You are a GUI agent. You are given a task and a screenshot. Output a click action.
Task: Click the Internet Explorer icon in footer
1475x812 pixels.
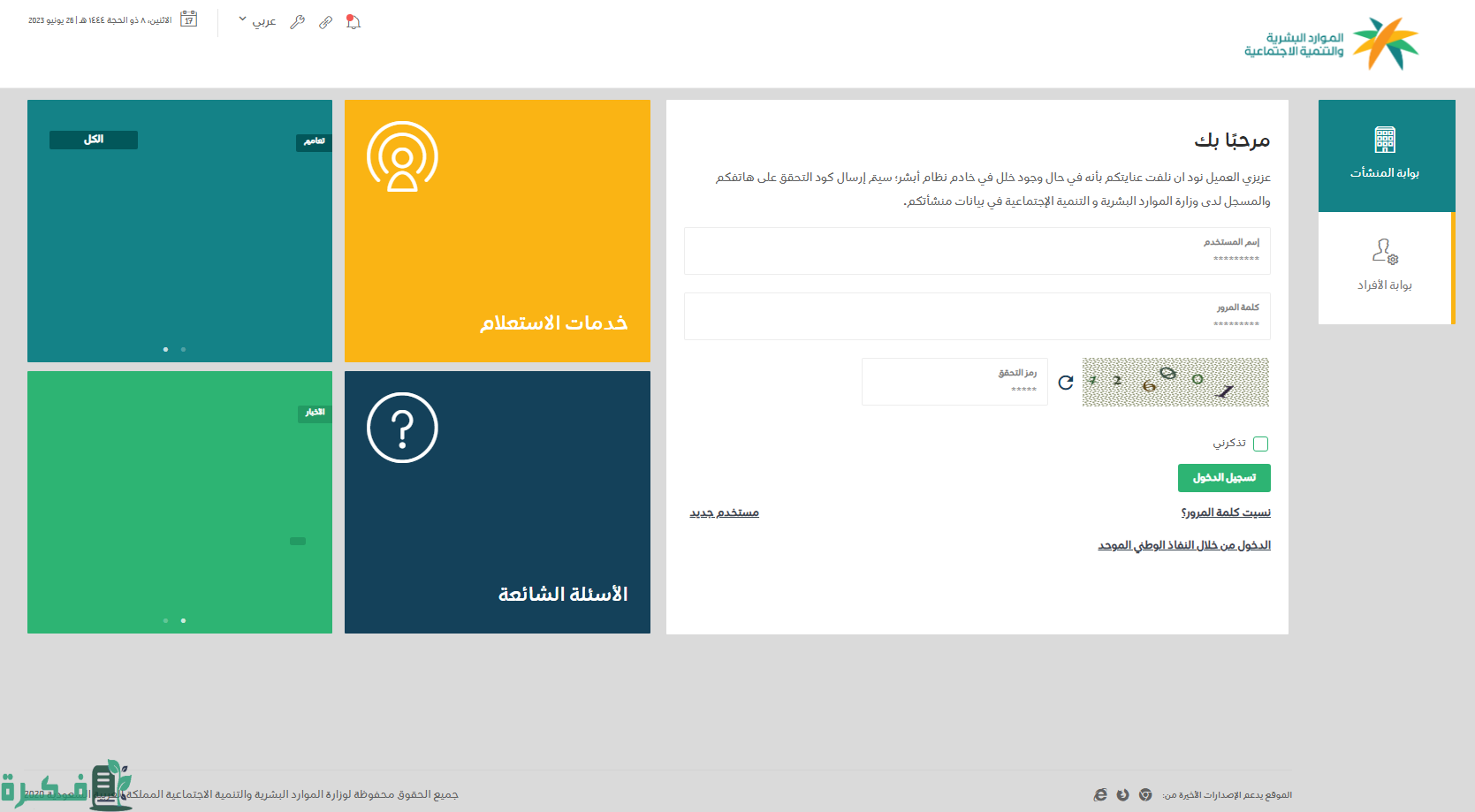click(x=1100, y=795)
